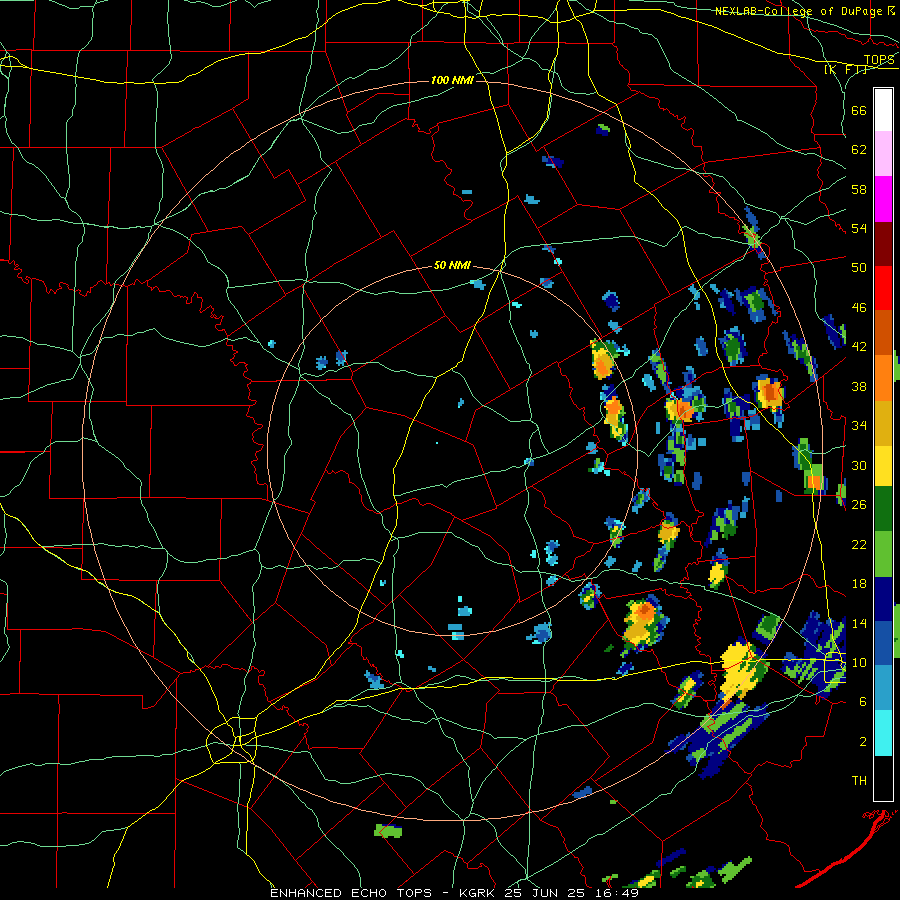Click legend value 54

[859, 228]
